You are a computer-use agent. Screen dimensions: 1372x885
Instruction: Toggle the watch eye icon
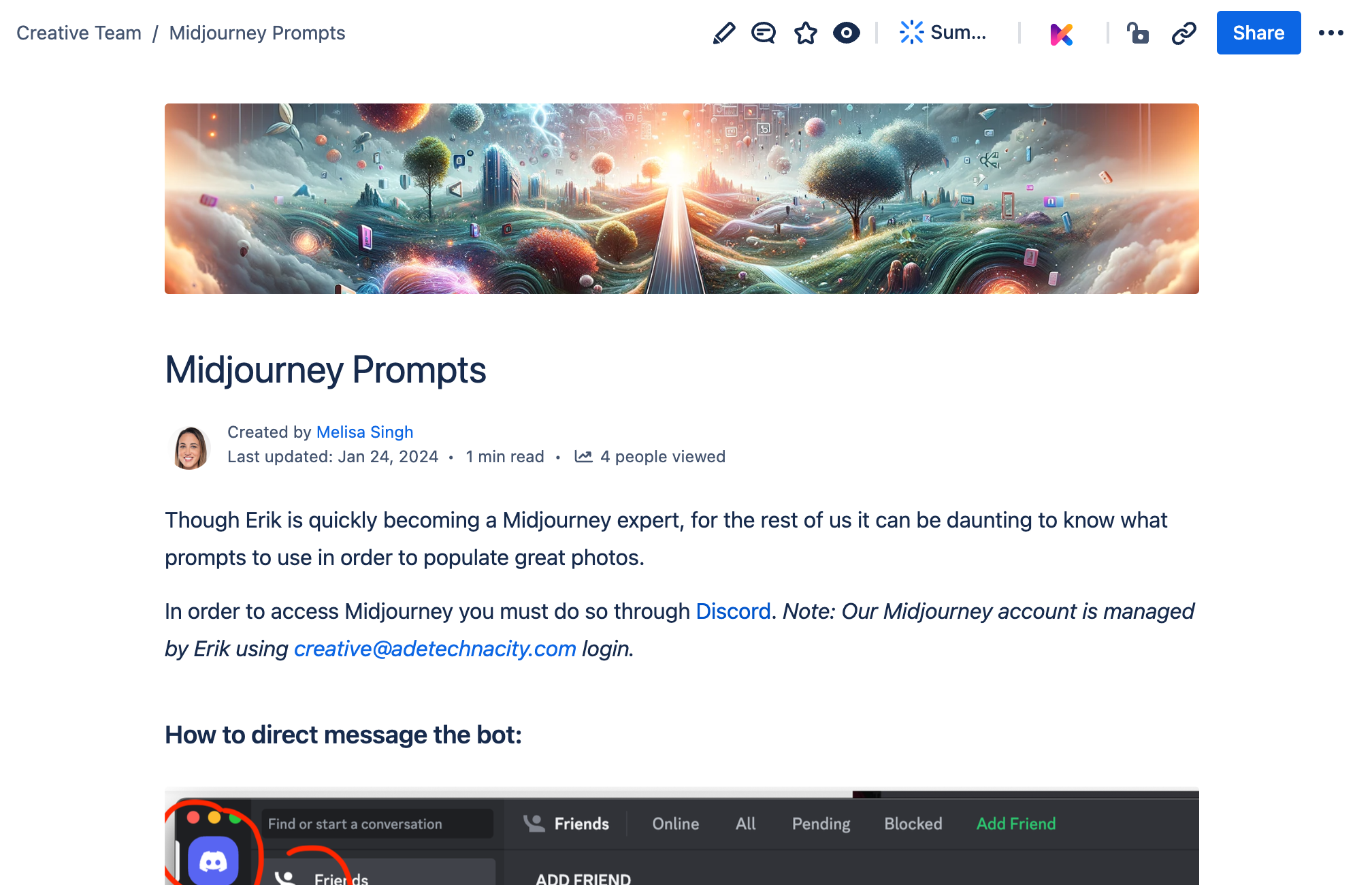coord(846,33)
